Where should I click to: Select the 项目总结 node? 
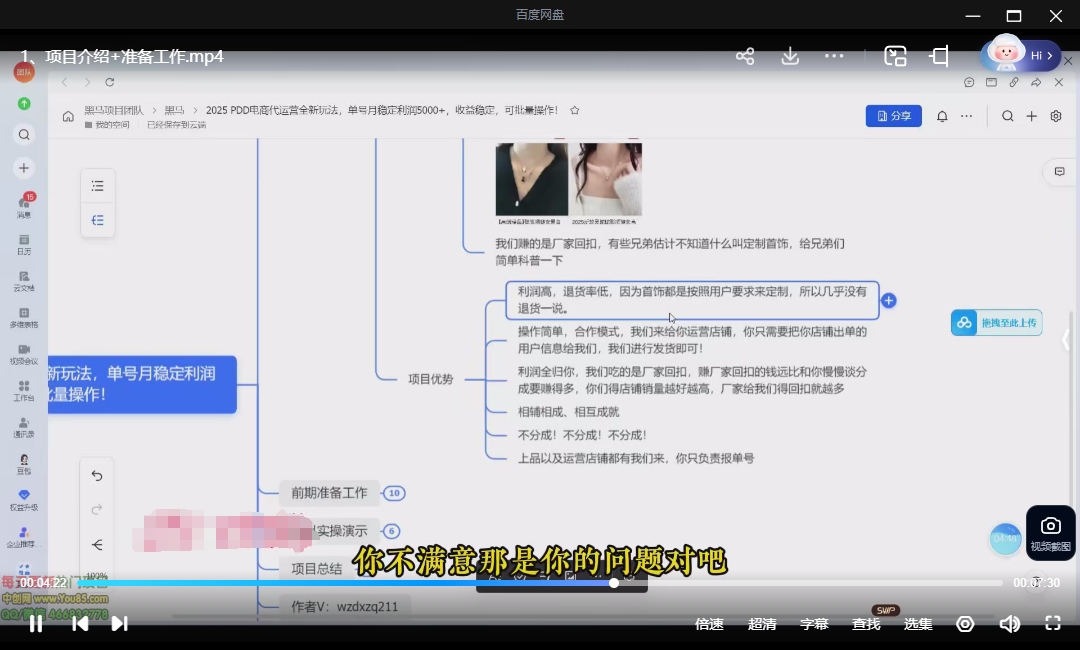coord(316,569)
